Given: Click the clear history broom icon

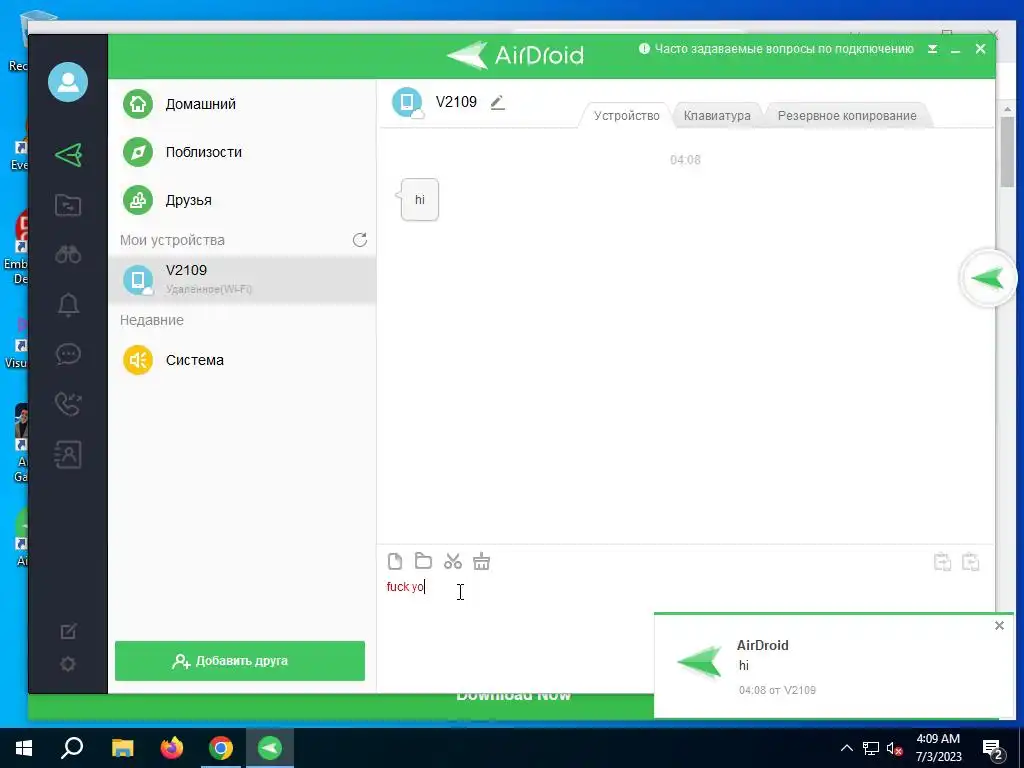Looking at the screenshot, I should pyautogui.click(x=481, y=561).
